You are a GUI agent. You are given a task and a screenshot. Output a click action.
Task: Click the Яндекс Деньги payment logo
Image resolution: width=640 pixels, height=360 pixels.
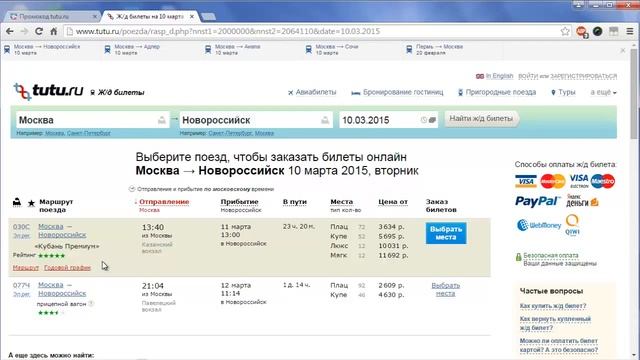tap(582, 200)
